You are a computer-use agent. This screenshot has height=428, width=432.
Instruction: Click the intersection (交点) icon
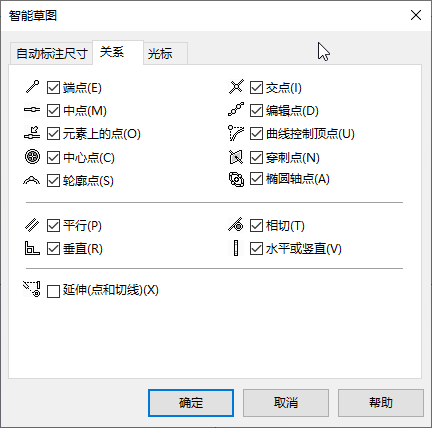(236, 87)
